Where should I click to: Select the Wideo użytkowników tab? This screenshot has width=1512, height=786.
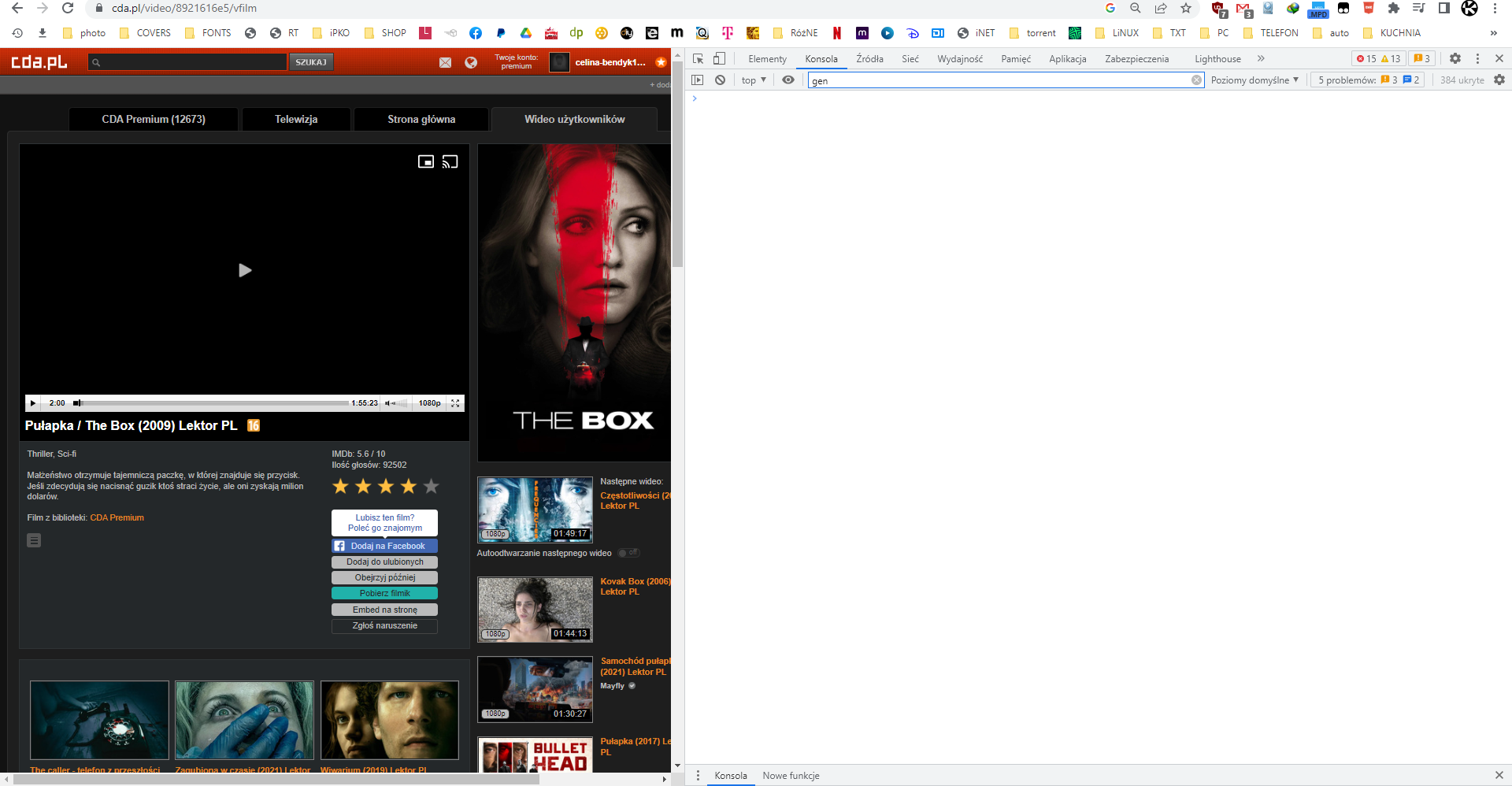[575, 120]
